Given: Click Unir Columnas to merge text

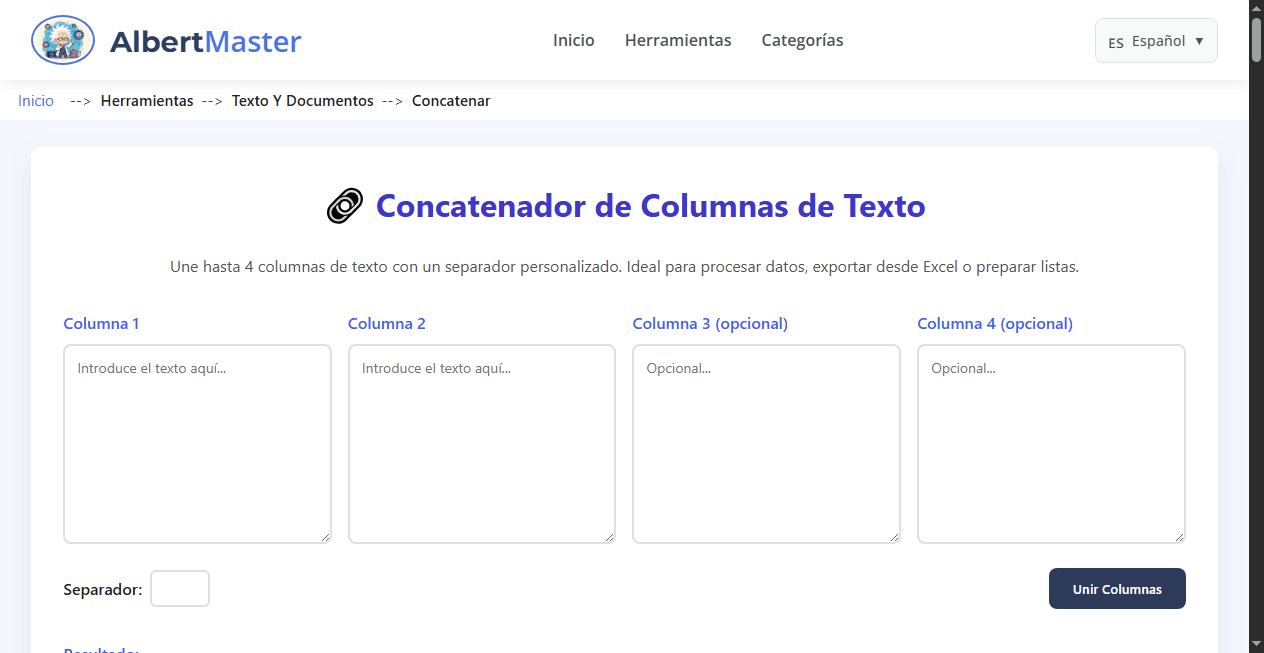Looking at the screenshot, I should click(x=1117, y=588).
